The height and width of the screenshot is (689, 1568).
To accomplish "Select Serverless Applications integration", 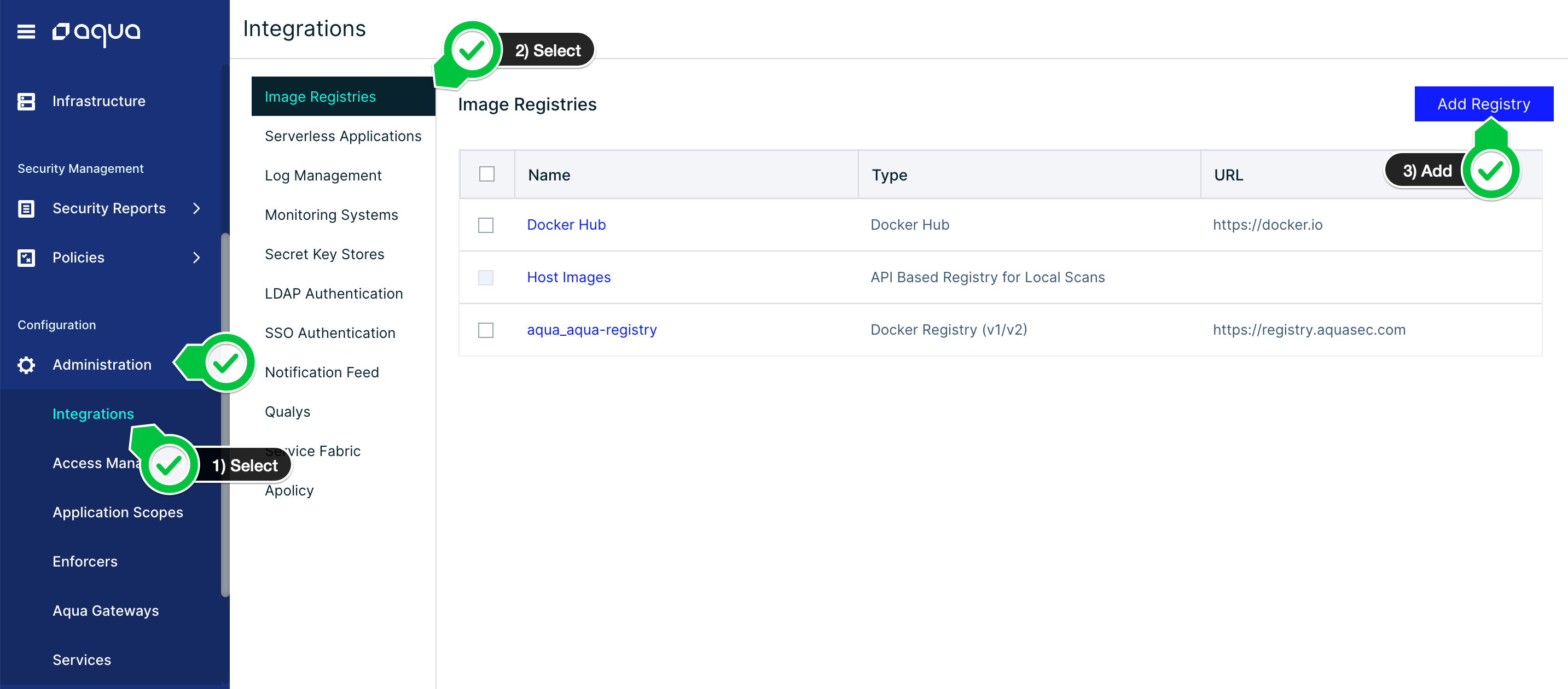I will coord(342,136).
